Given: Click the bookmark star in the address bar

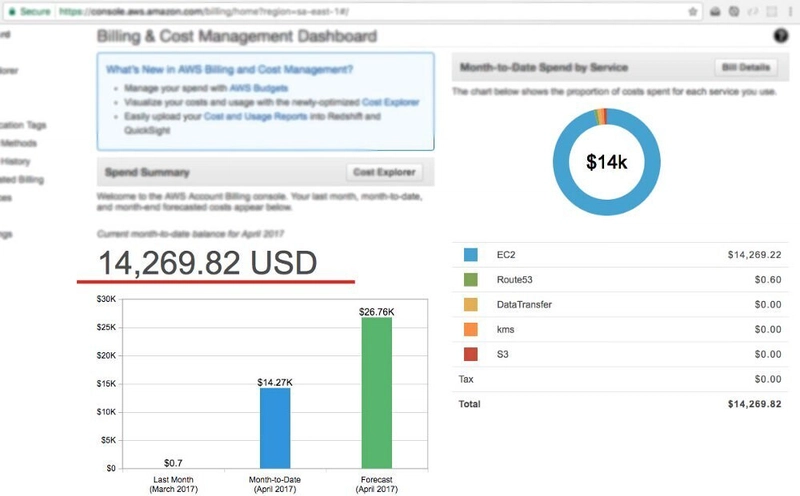Looking at the screenshot, I should (x=693, y=11).
